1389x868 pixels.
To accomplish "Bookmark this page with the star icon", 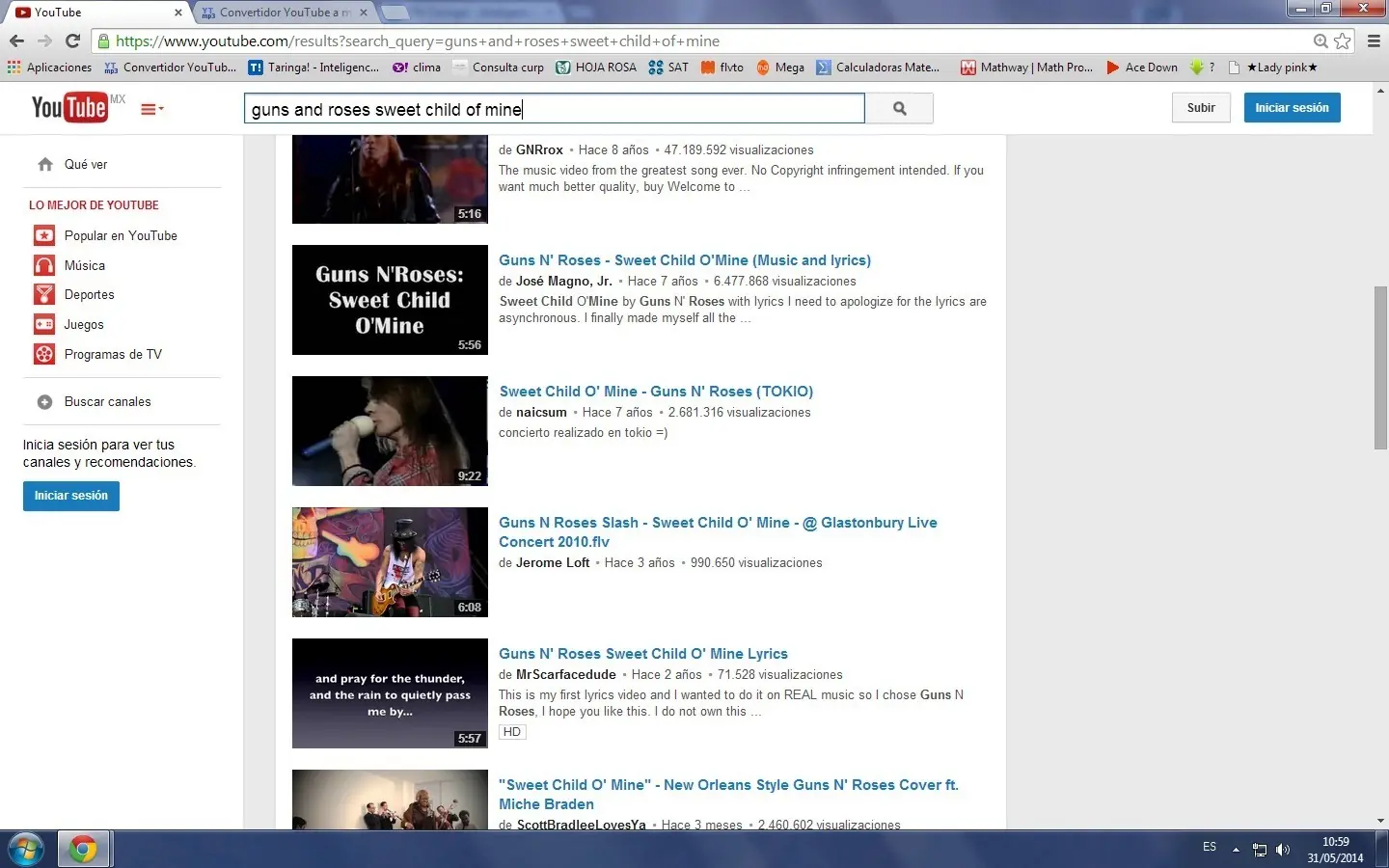I will pyautogui.click(x=1342, y=41).
